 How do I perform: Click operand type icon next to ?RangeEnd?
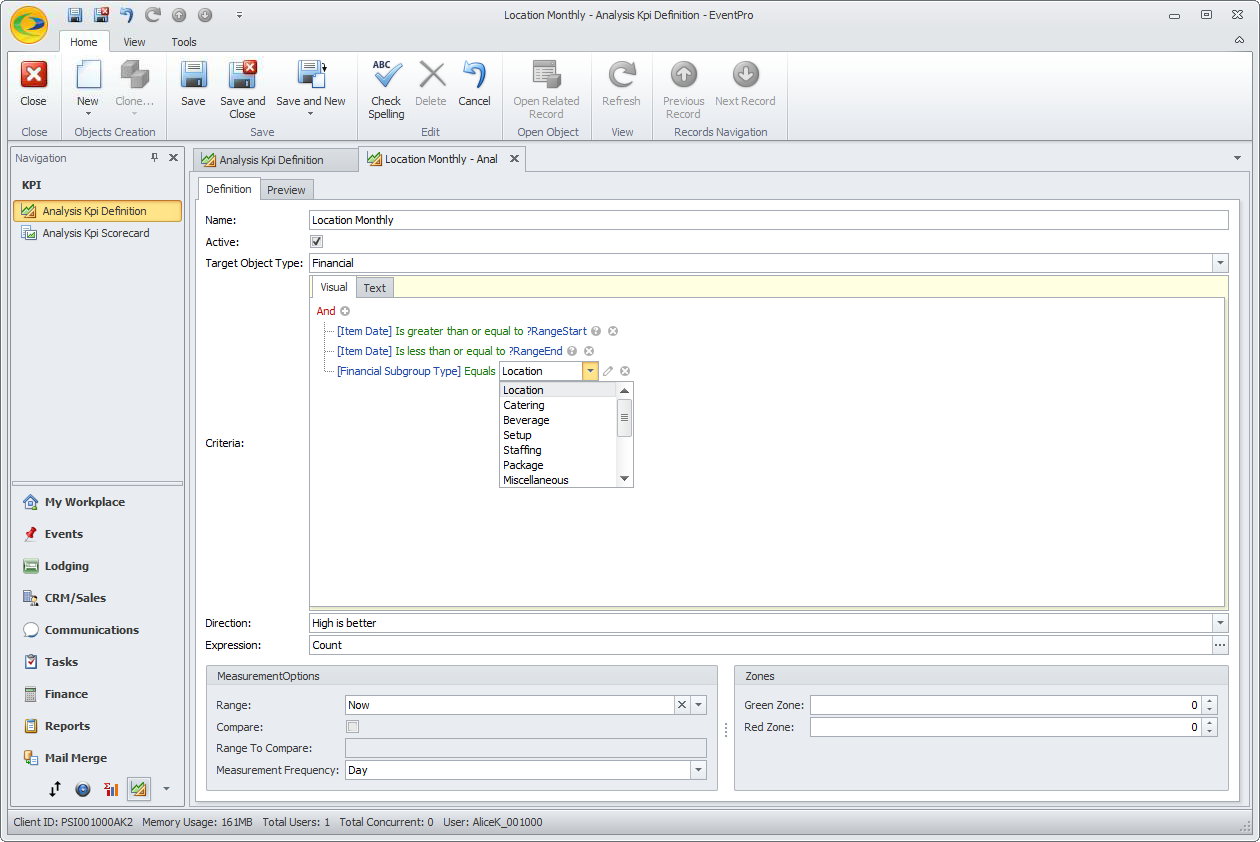(572, 351)
